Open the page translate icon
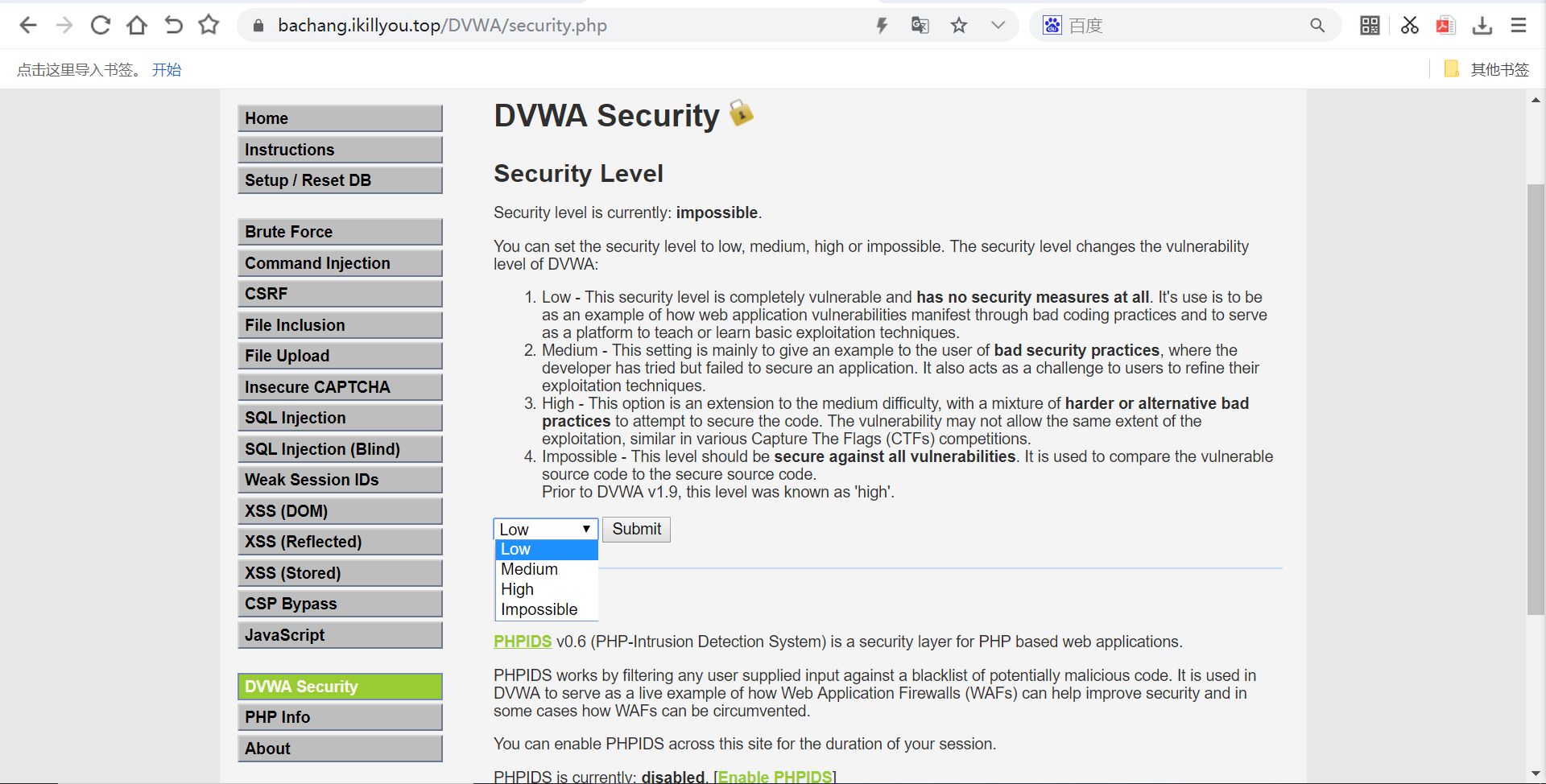This screenshot has width=1546, height=784. click(920, 26)
